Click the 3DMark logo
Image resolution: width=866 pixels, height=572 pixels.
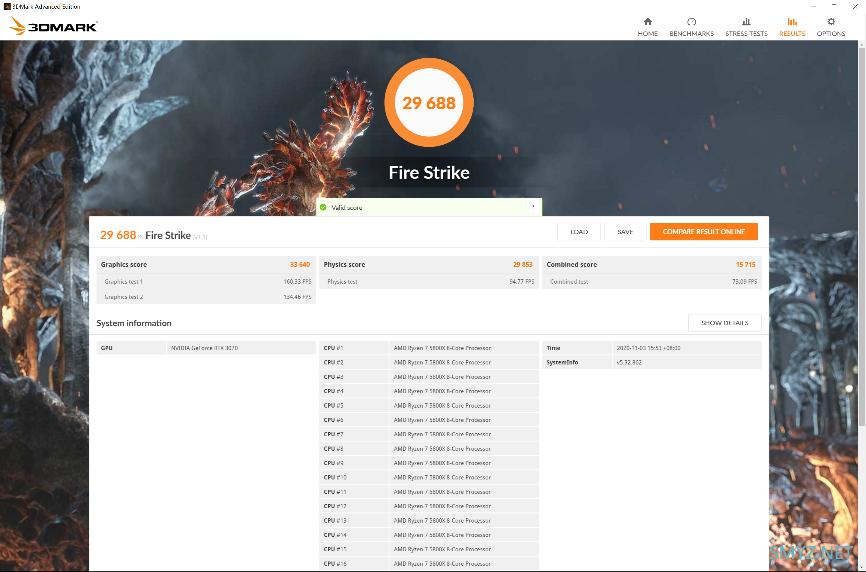pyautogui.click(x=53, y=26)
